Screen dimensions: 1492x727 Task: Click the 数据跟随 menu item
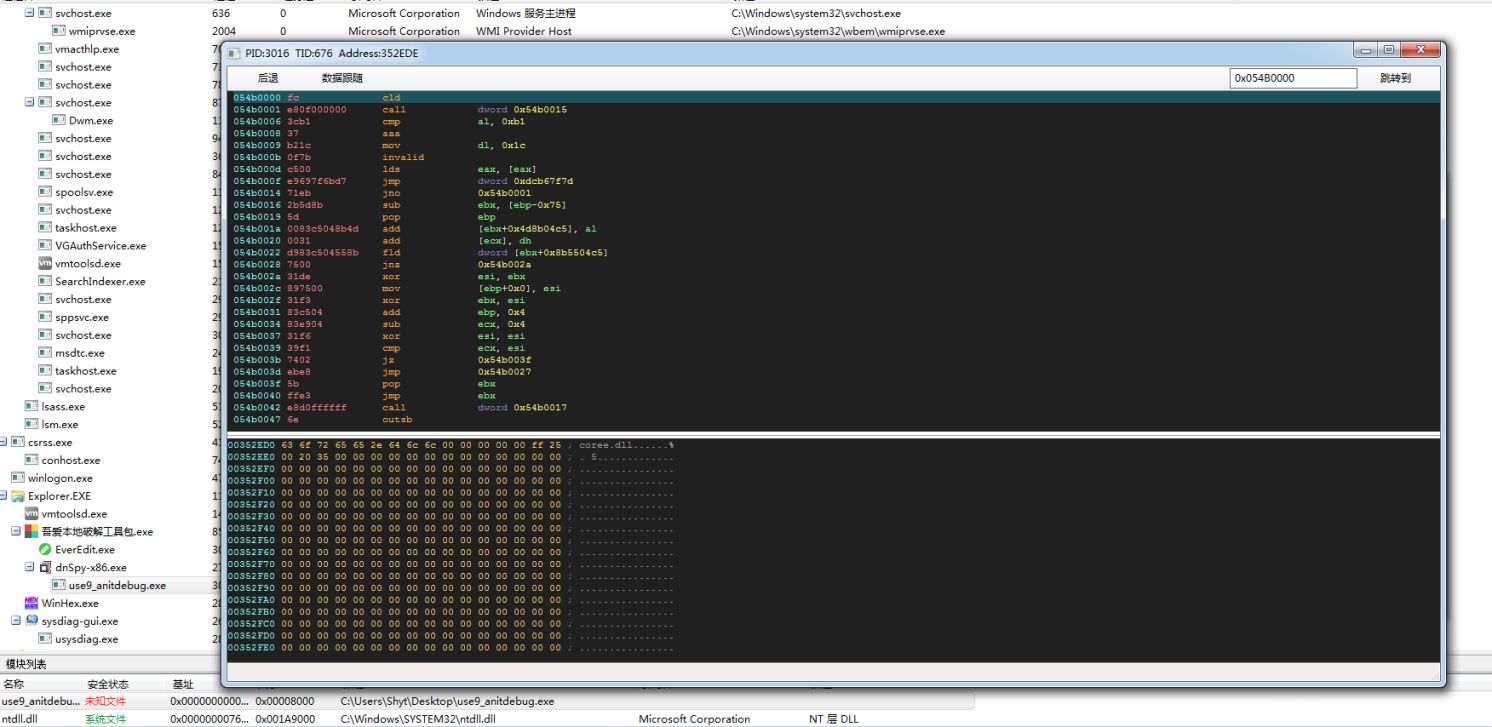coord(342,78)
